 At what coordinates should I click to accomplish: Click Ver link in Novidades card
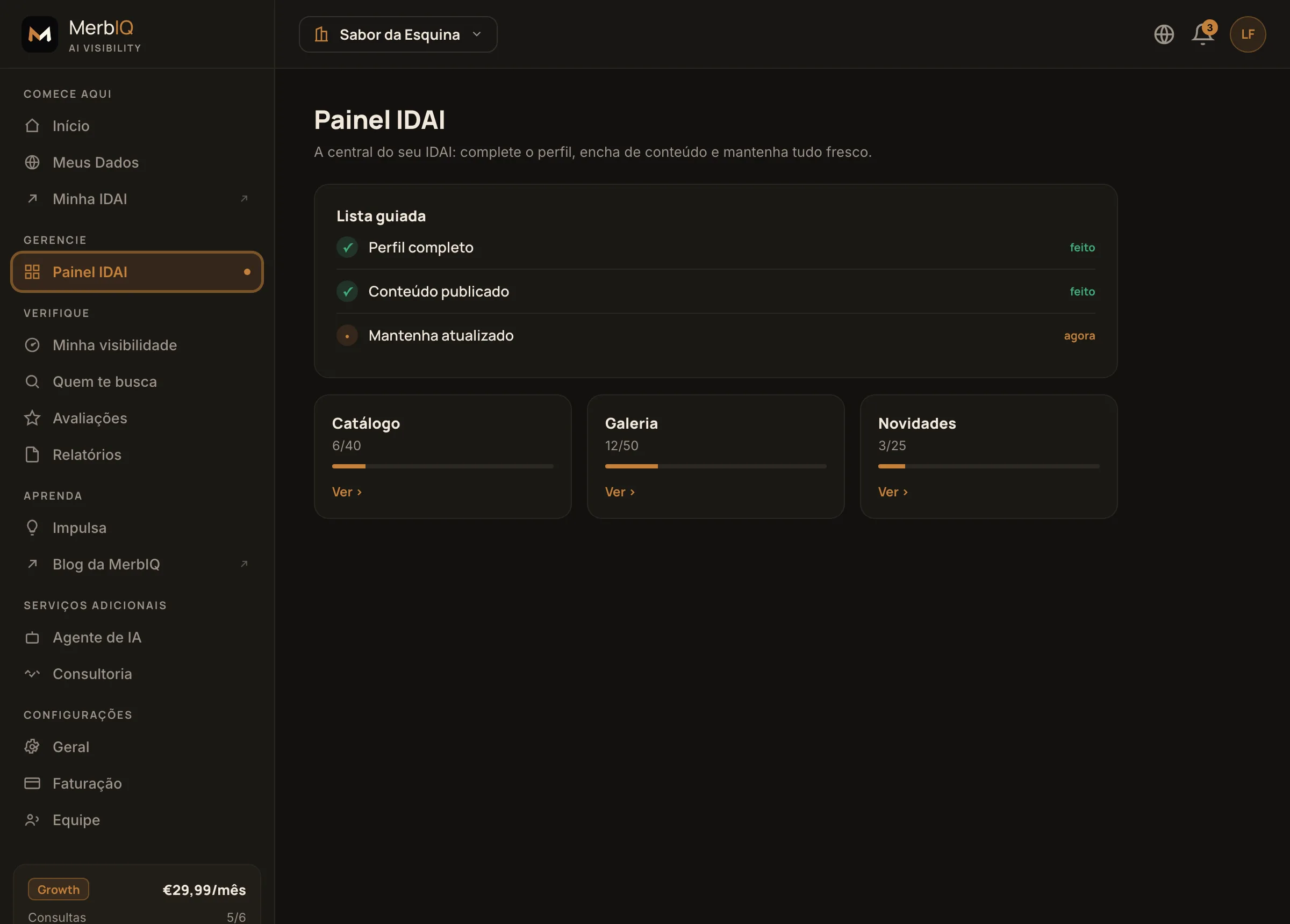(893, 492)
